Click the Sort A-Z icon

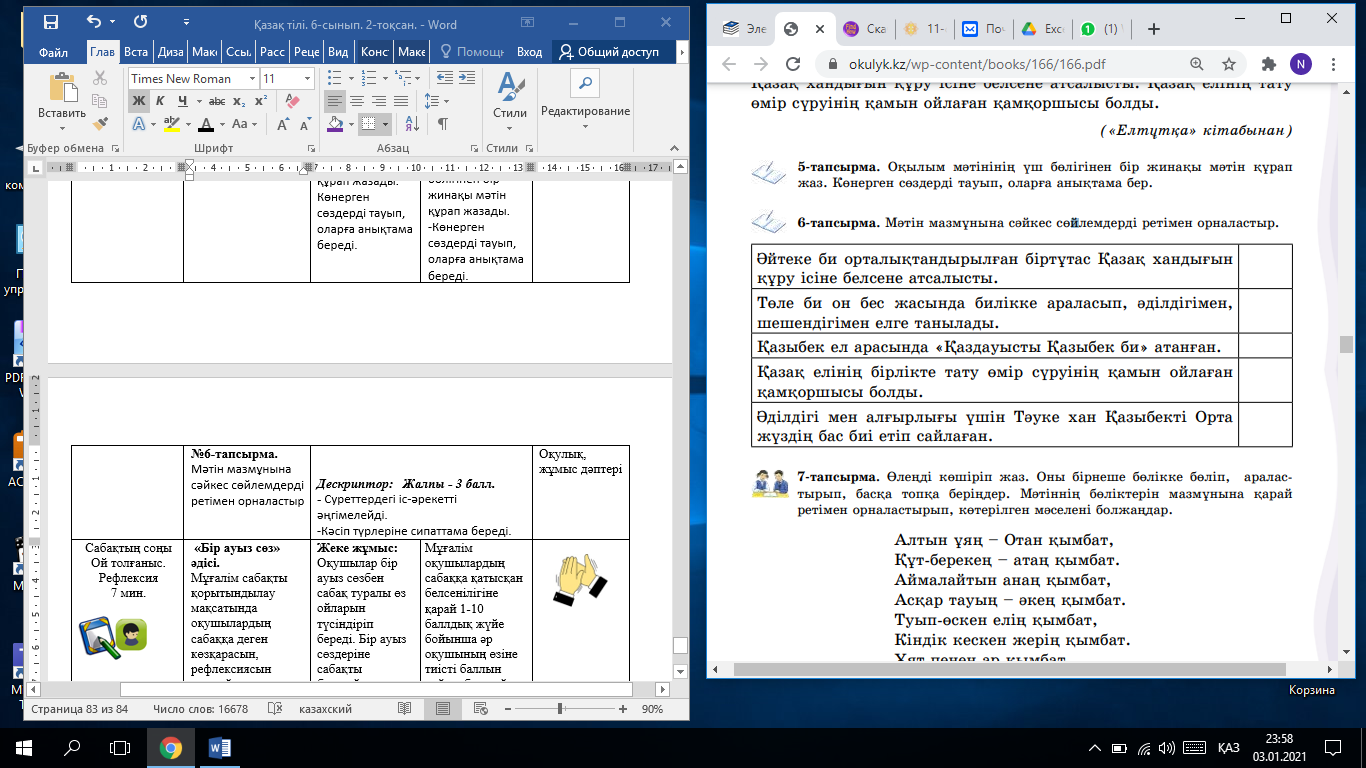pyautogui.click(x=412, y=124)
